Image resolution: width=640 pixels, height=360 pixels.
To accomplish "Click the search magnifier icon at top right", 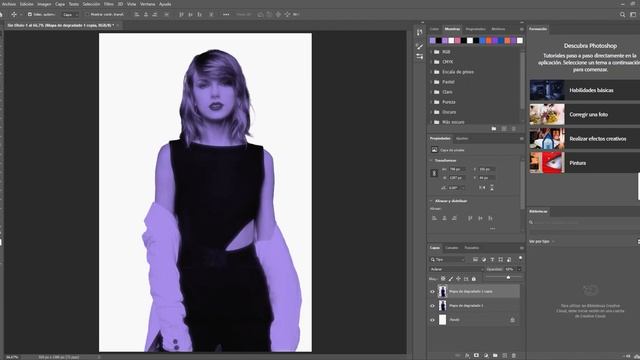I will point(622,14).
